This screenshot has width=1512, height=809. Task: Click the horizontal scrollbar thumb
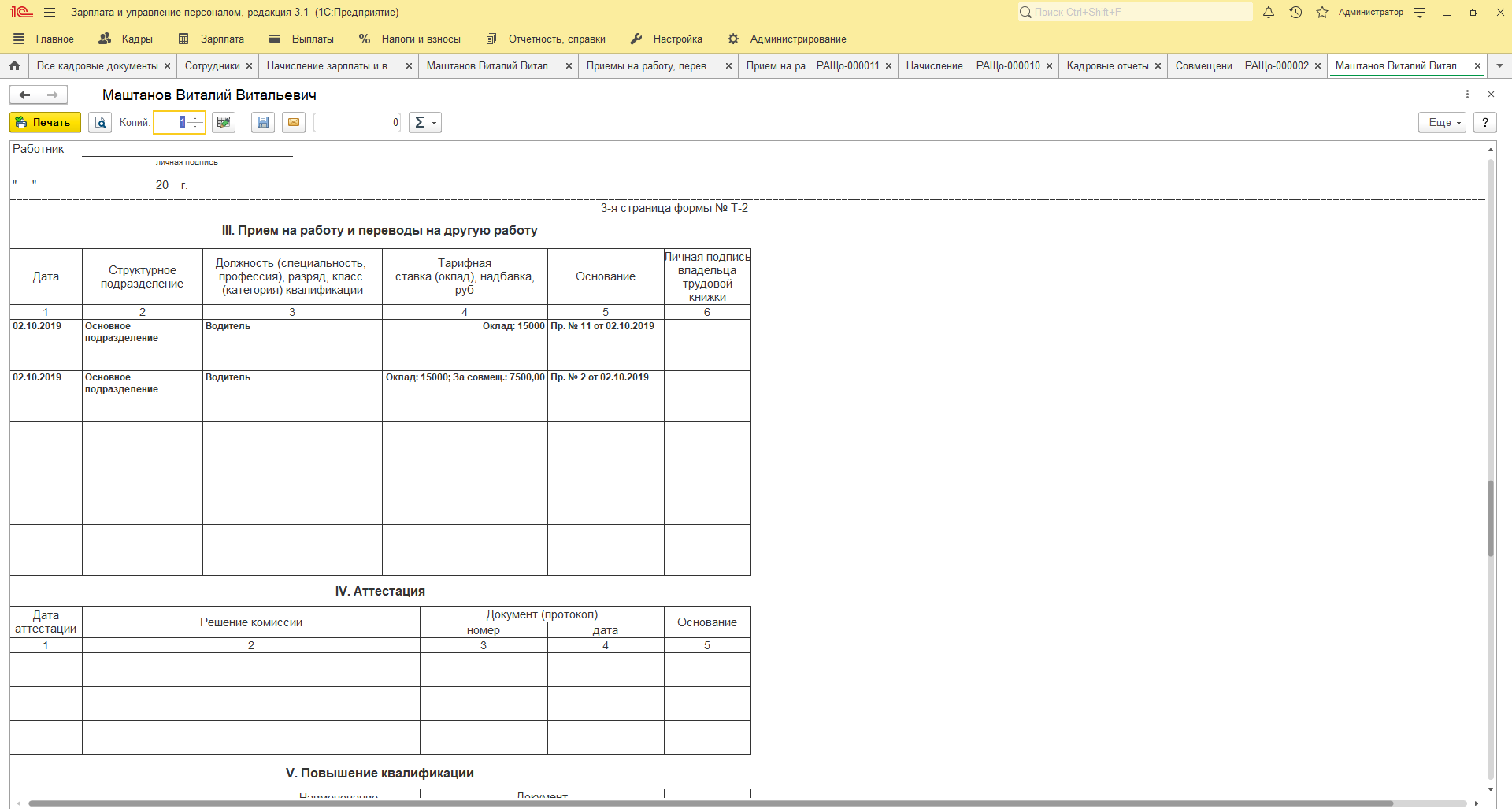(710, 803)
